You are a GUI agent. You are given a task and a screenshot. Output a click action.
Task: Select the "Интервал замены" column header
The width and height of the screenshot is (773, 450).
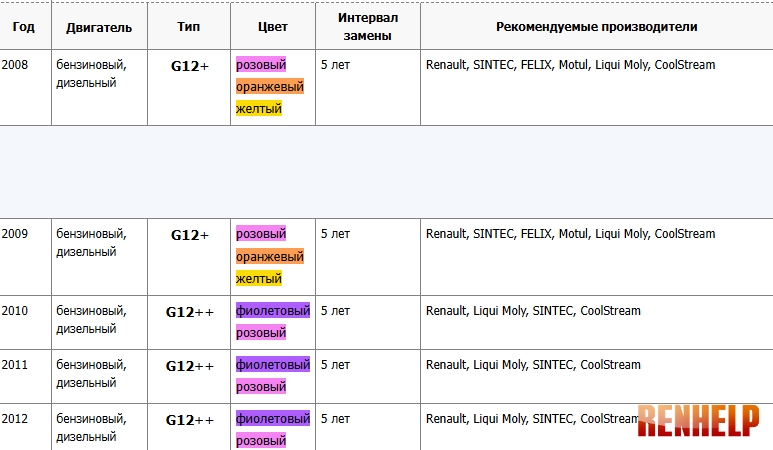367,27
